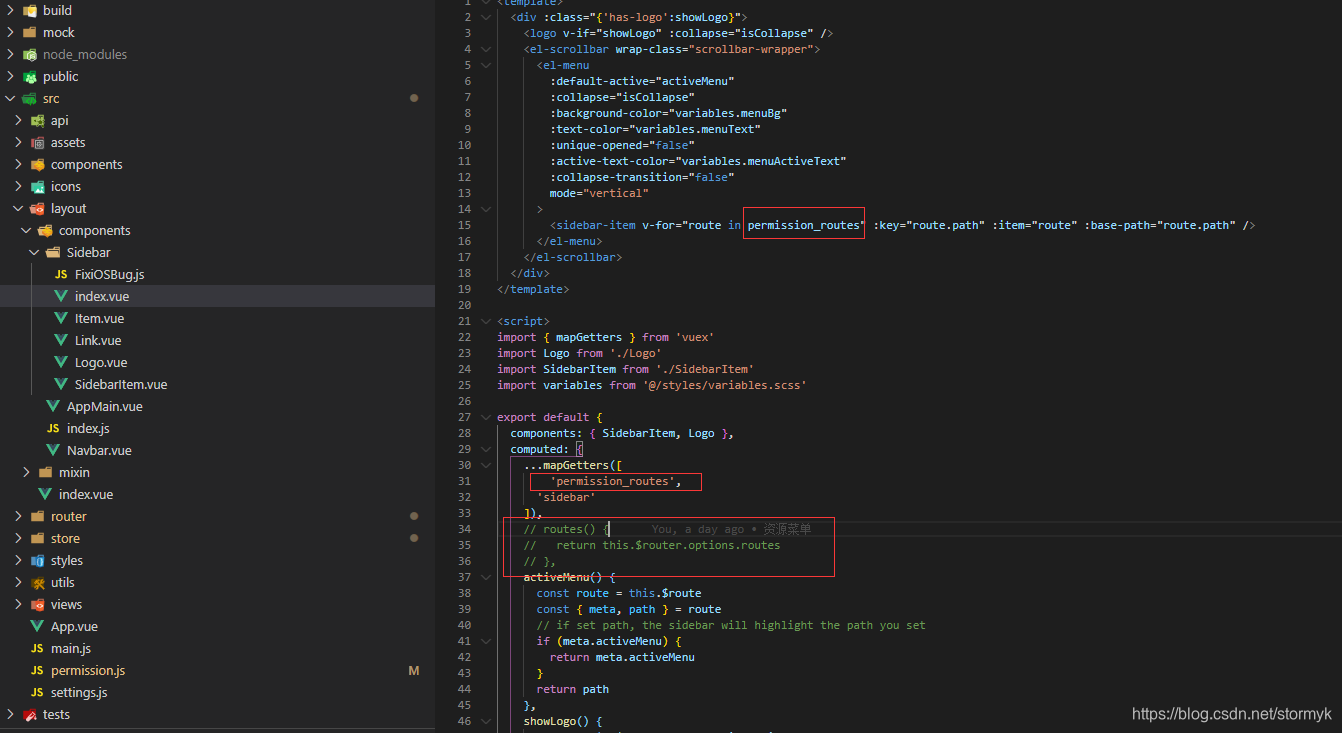Click the git blame annotation on line 34
The width and height of the screenshot is (1342, 733).
[731, 529]
